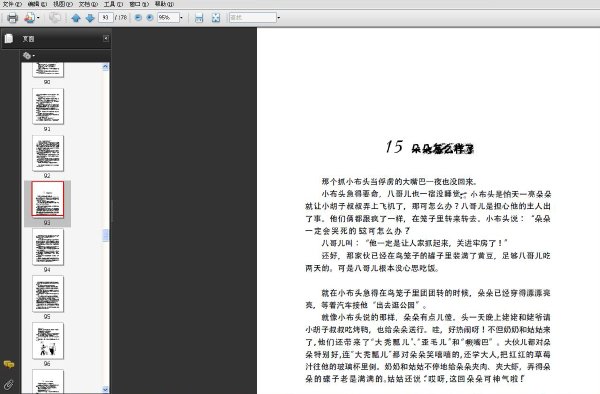Click the zoom percentage field showing 95%
The image size is (600, 394).
point(168,18)
